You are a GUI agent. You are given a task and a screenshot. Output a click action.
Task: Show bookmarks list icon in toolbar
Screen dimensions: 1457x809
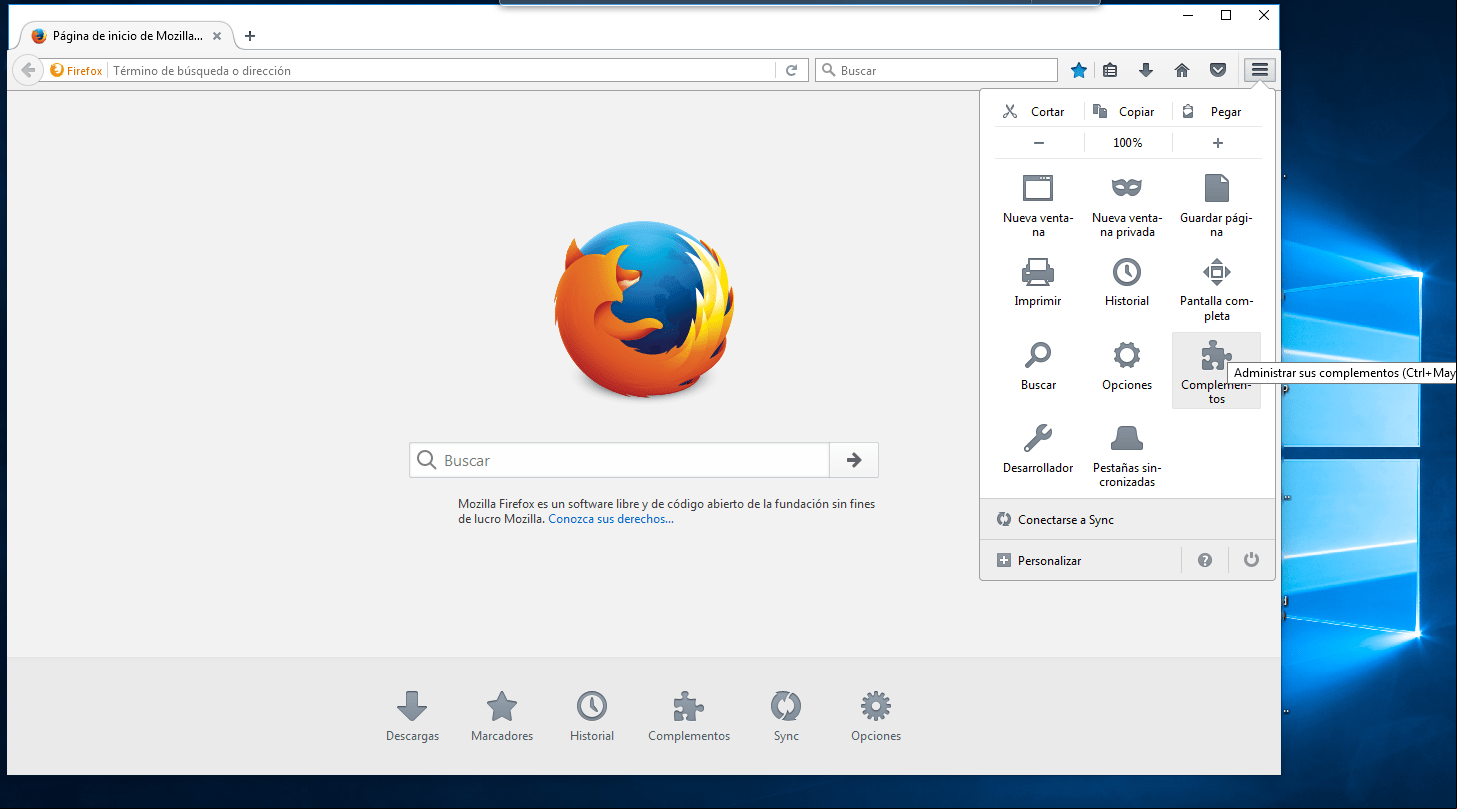click(x=1110, y=70)
